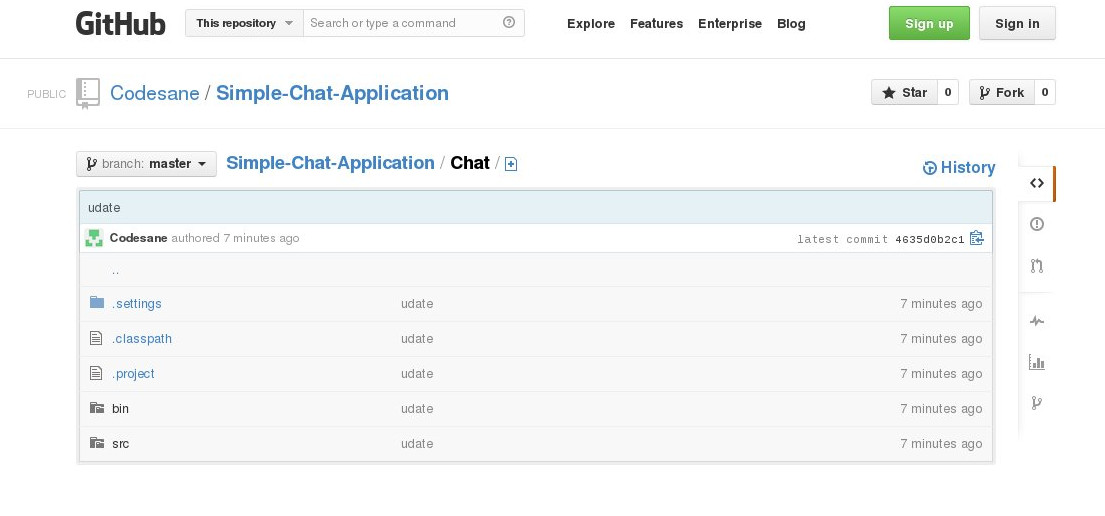The image size is (1105, 516).
Task: Open the This repository search scope dropdown
Action: tap(245, 23)
